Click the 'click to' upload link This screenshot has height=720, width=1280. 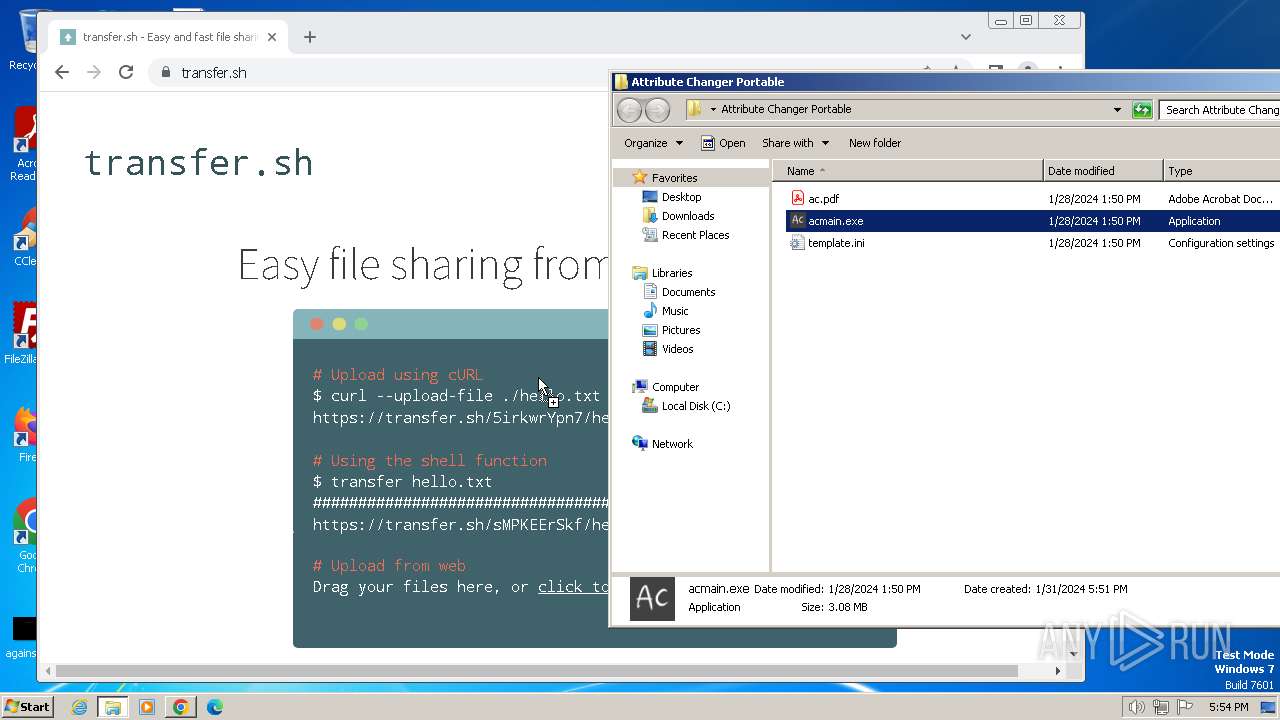pos(573,587)
